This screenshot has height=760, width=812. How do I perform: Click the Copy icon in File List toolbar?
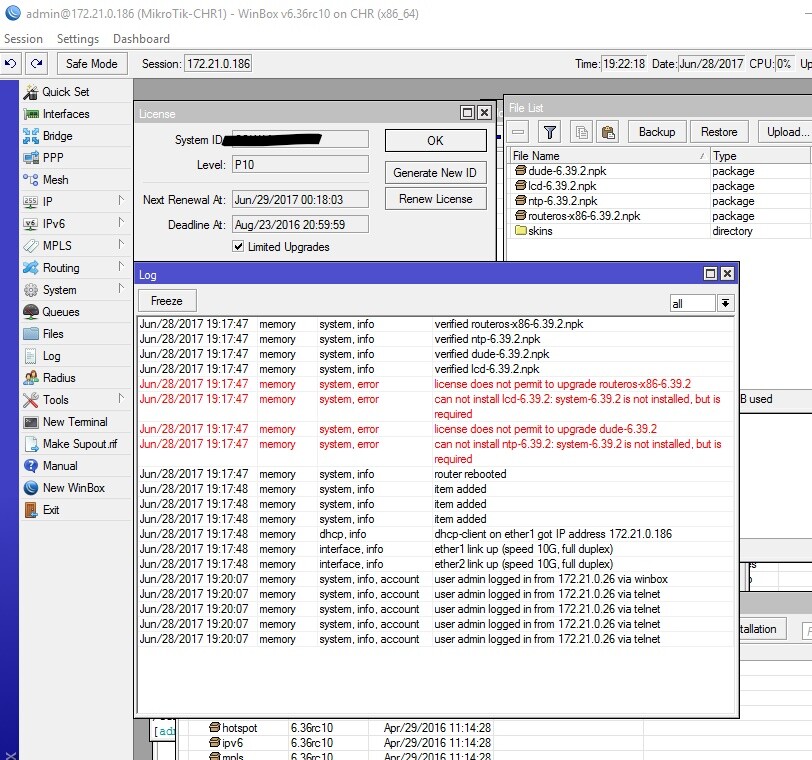tap(580, 131)
